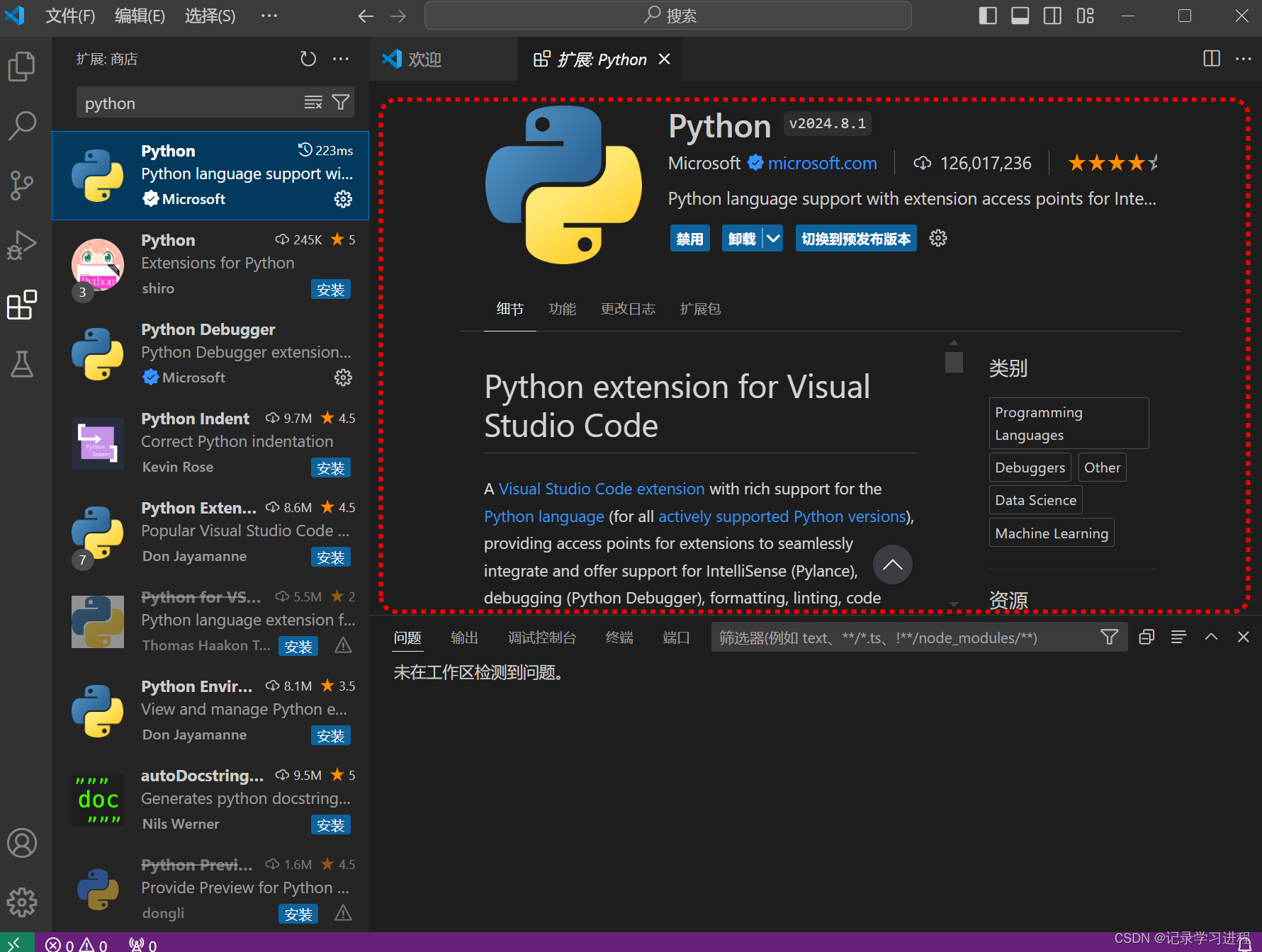Screen dimensions: 1262x952
Task: Switch to the 更改日志 tab
Action: 628,309
